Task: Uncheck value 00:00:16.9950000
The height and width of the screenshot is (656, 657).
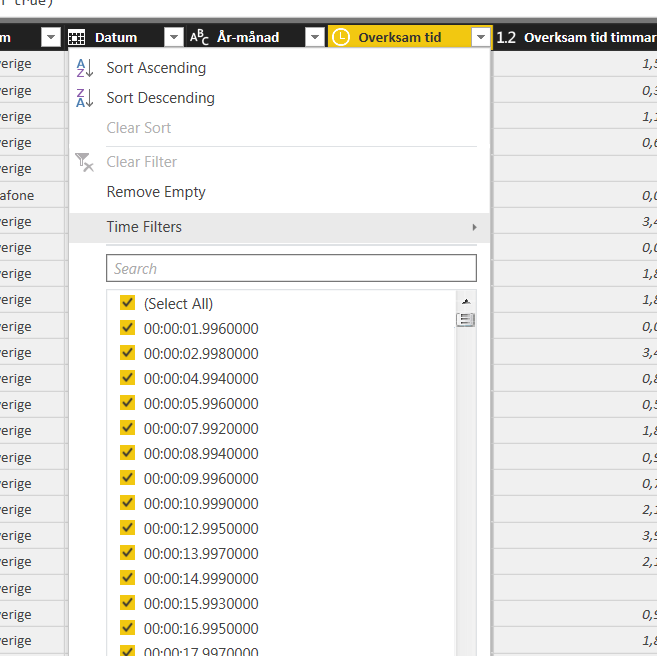Action: pyautogui.click(x=127, y=628)
